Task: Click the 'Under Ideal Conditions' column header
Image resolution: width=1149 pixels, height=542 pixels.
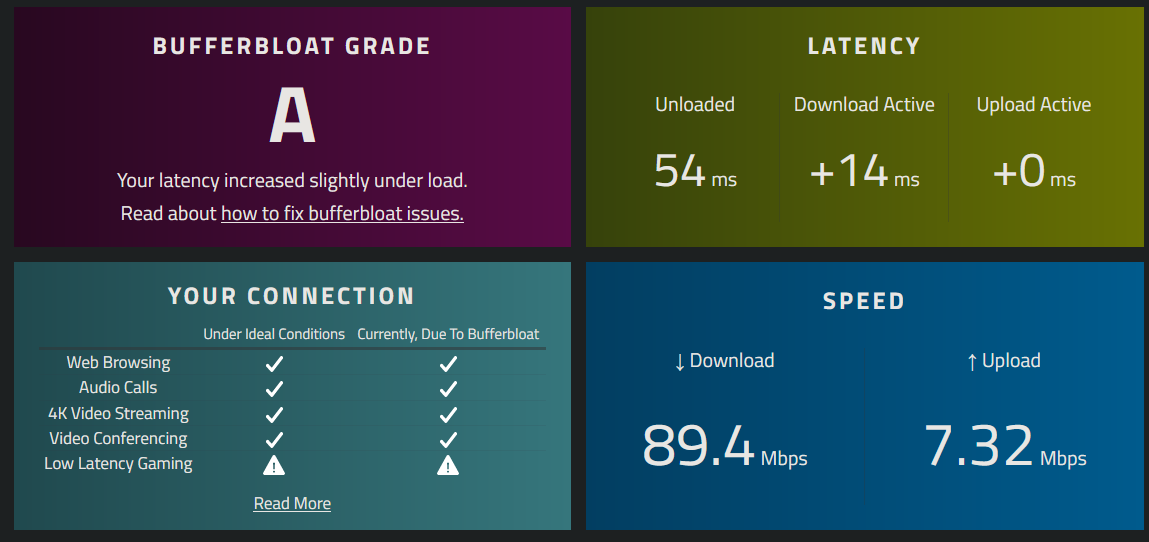Action: point(274,334)
